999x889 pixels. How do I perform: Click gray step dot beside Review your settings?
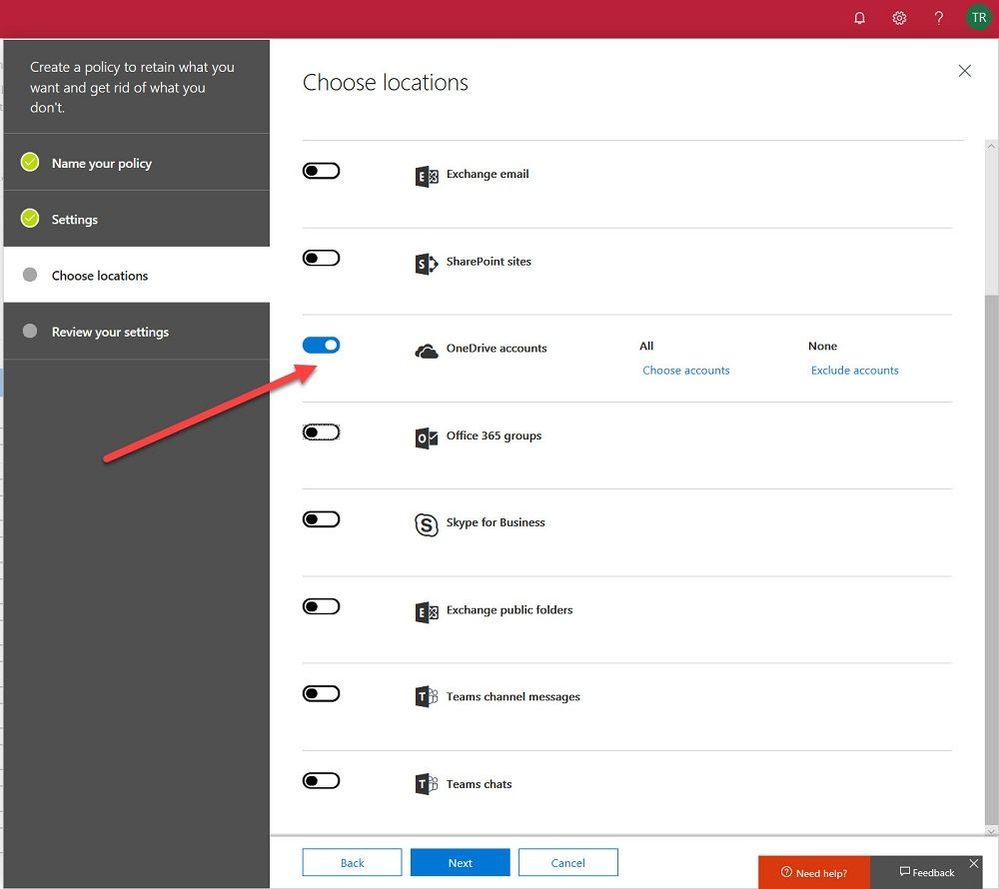click(29, 330)
